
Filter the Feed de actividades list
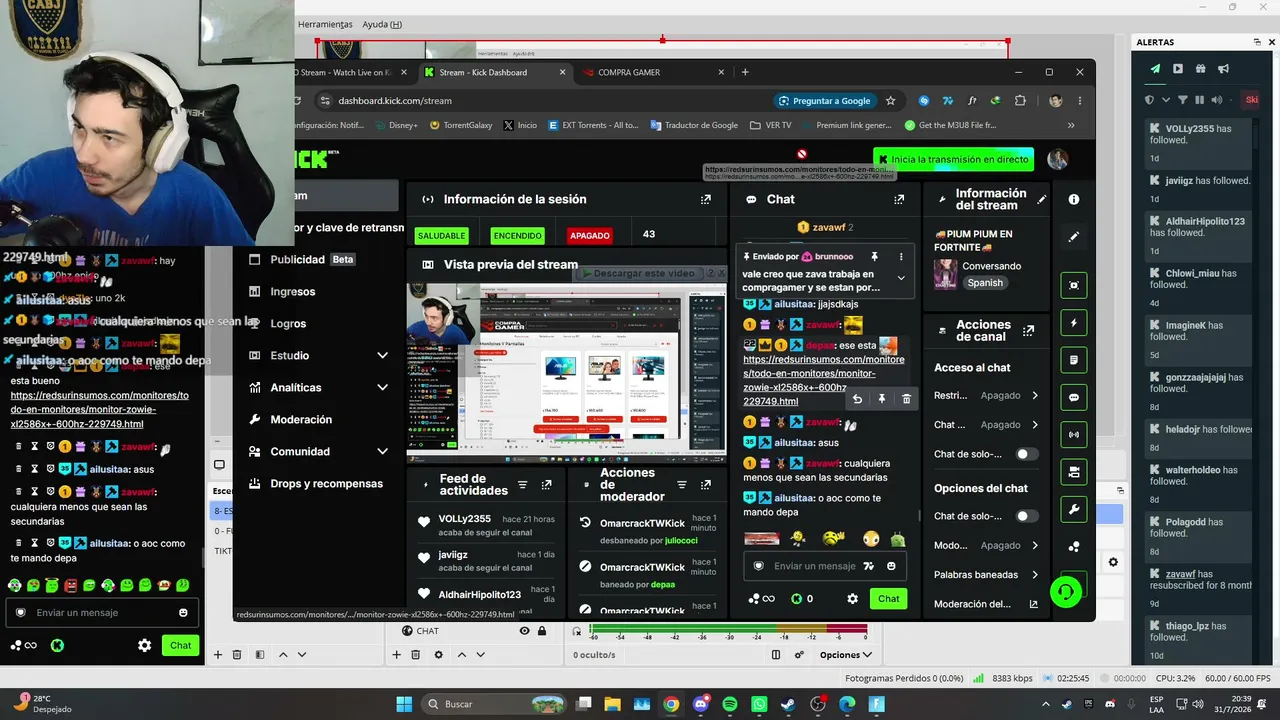(522, 485)
